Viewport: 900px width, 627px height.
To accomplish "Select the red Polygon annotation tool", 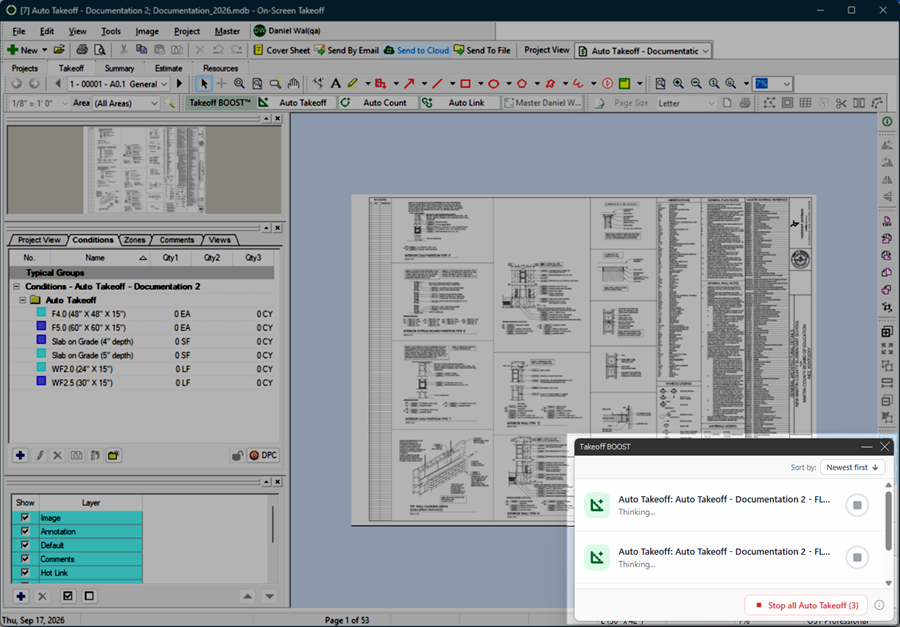I will coord(521,84).
